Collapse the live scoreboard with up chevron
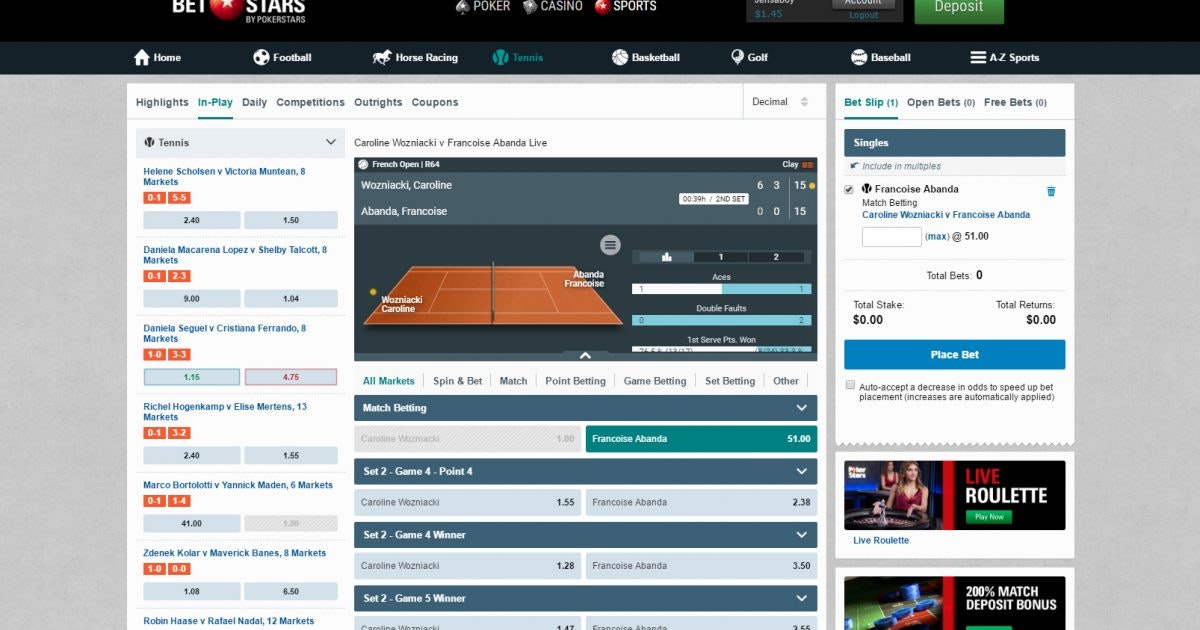Image resolution: width=1200 pixels, height=630 pixels. [x=586, y=355]
